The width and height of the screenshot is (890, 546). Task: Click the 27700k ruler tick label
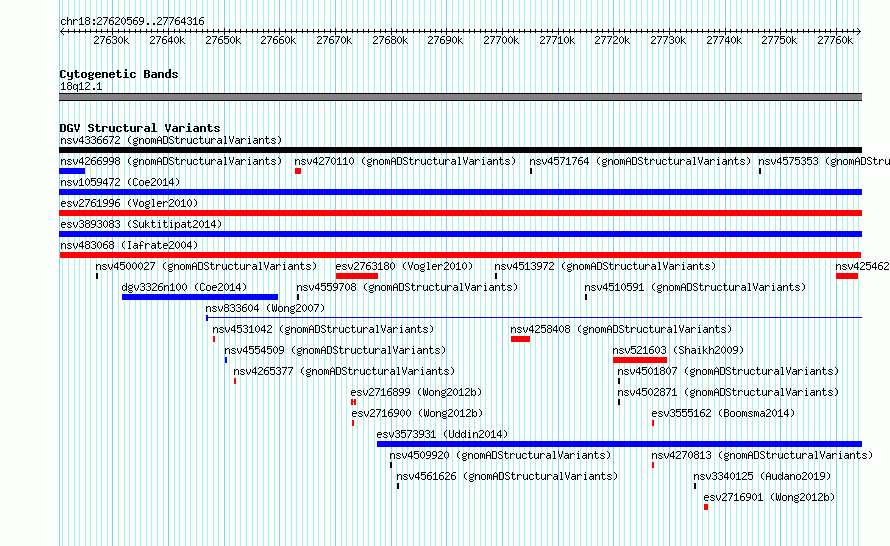coord(501,40)
